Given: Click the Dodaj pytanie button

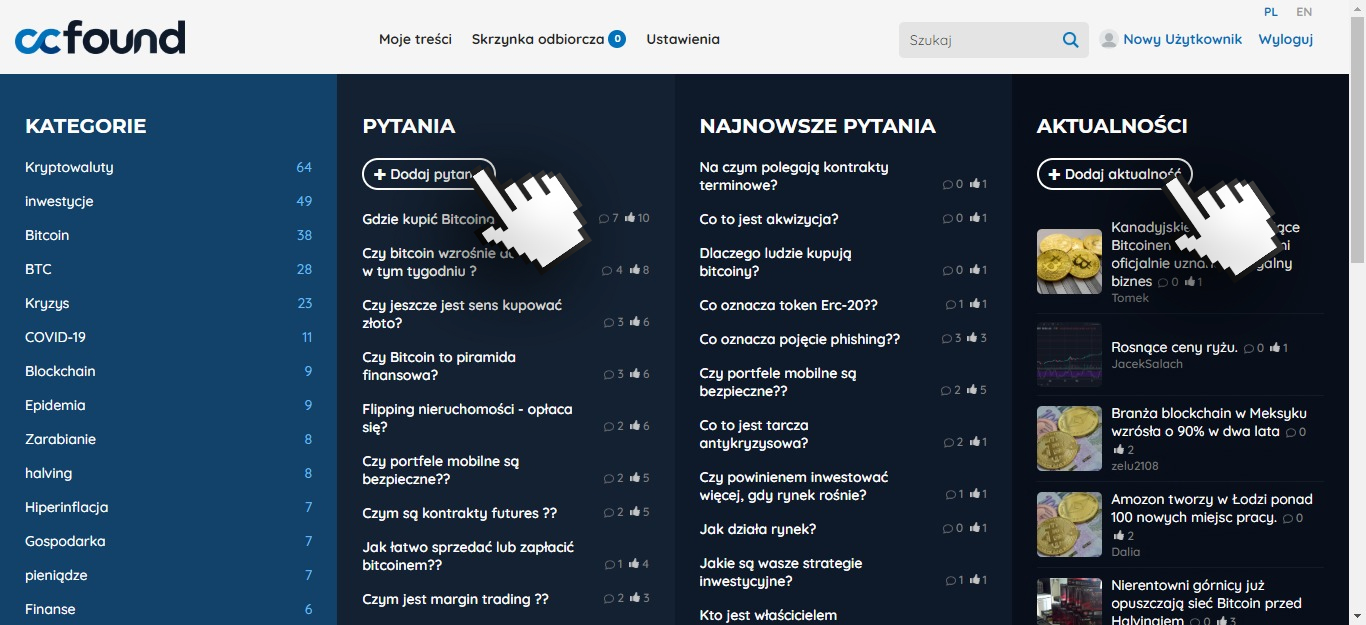Looking at the screenshot, I should 429,174.
